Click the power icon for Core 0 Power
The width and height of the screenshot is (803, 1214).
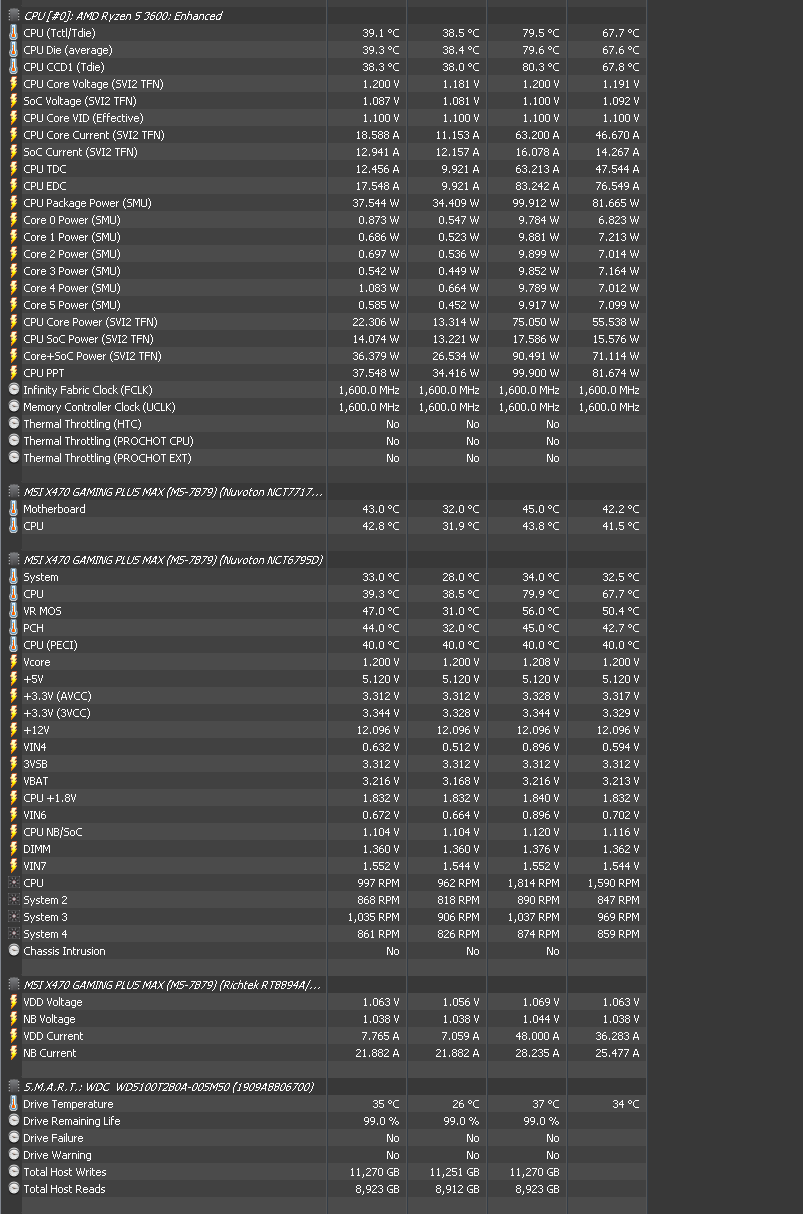coord(14,220)
